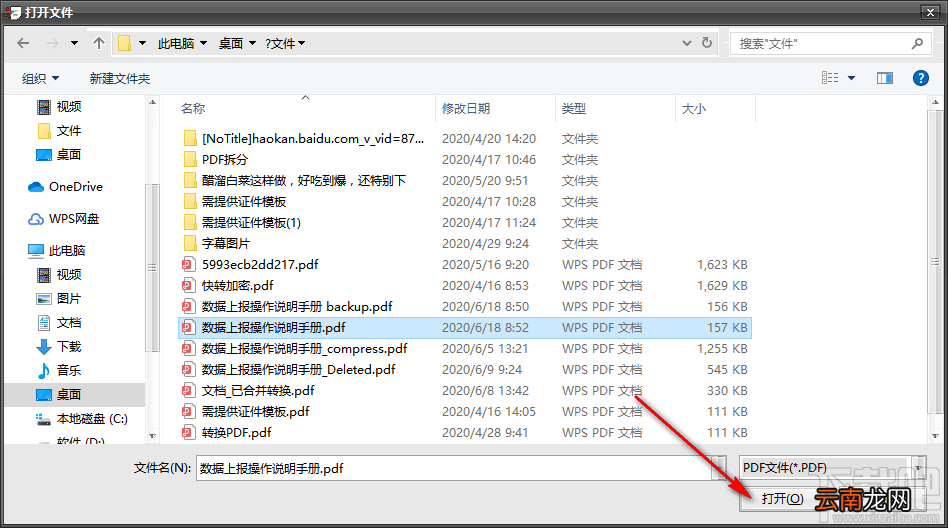This screenshot has width=948, height=528.
Task: Select 图片 under 此电脑
Action: click(x=59, y=299)
